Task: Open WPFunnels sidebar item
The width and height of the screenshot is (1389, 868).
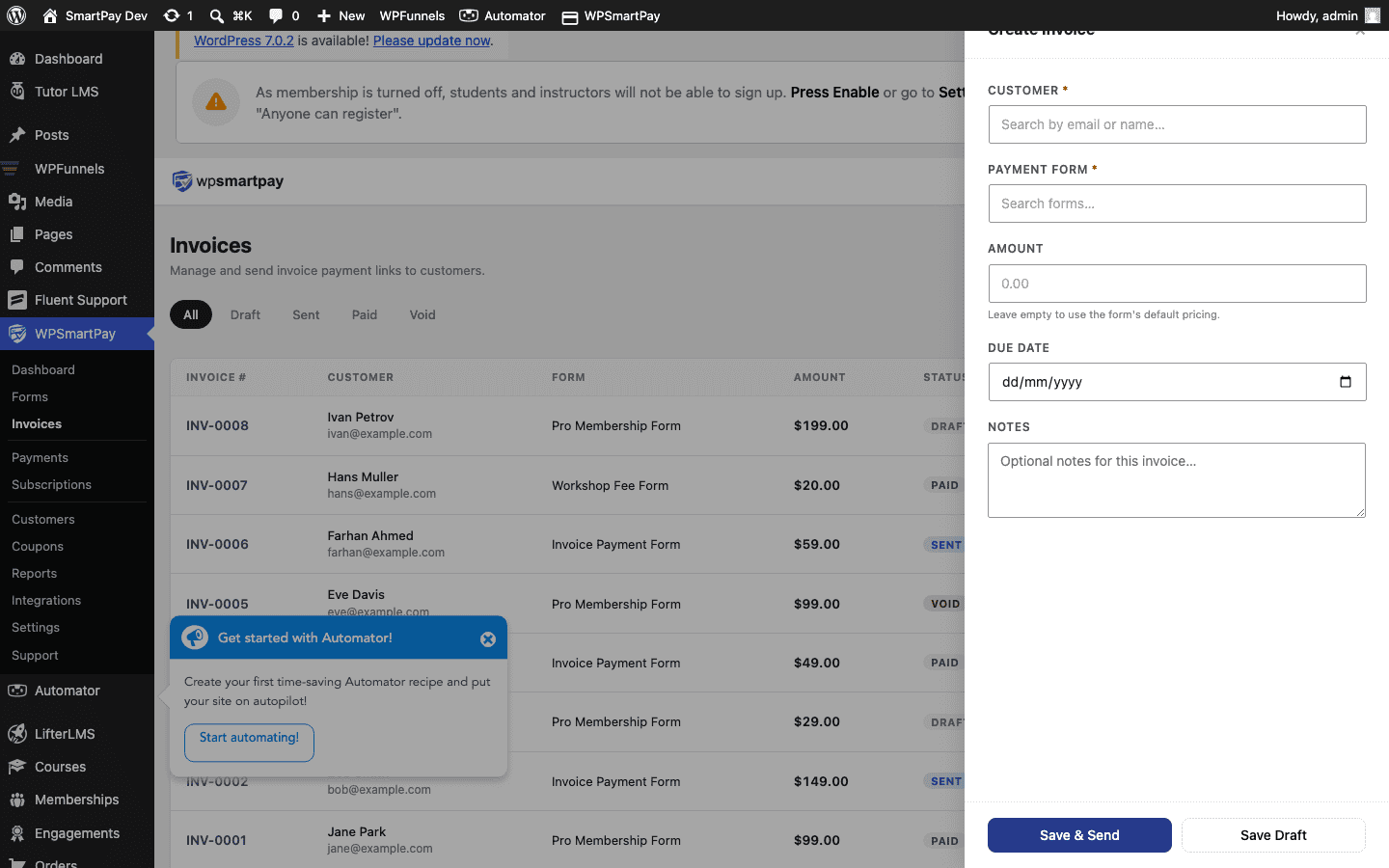Action: (77, 169)
